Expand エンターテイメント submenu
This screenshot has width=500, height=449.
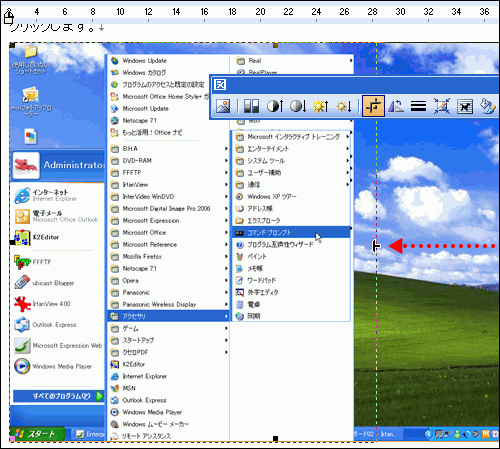[292, 149]
